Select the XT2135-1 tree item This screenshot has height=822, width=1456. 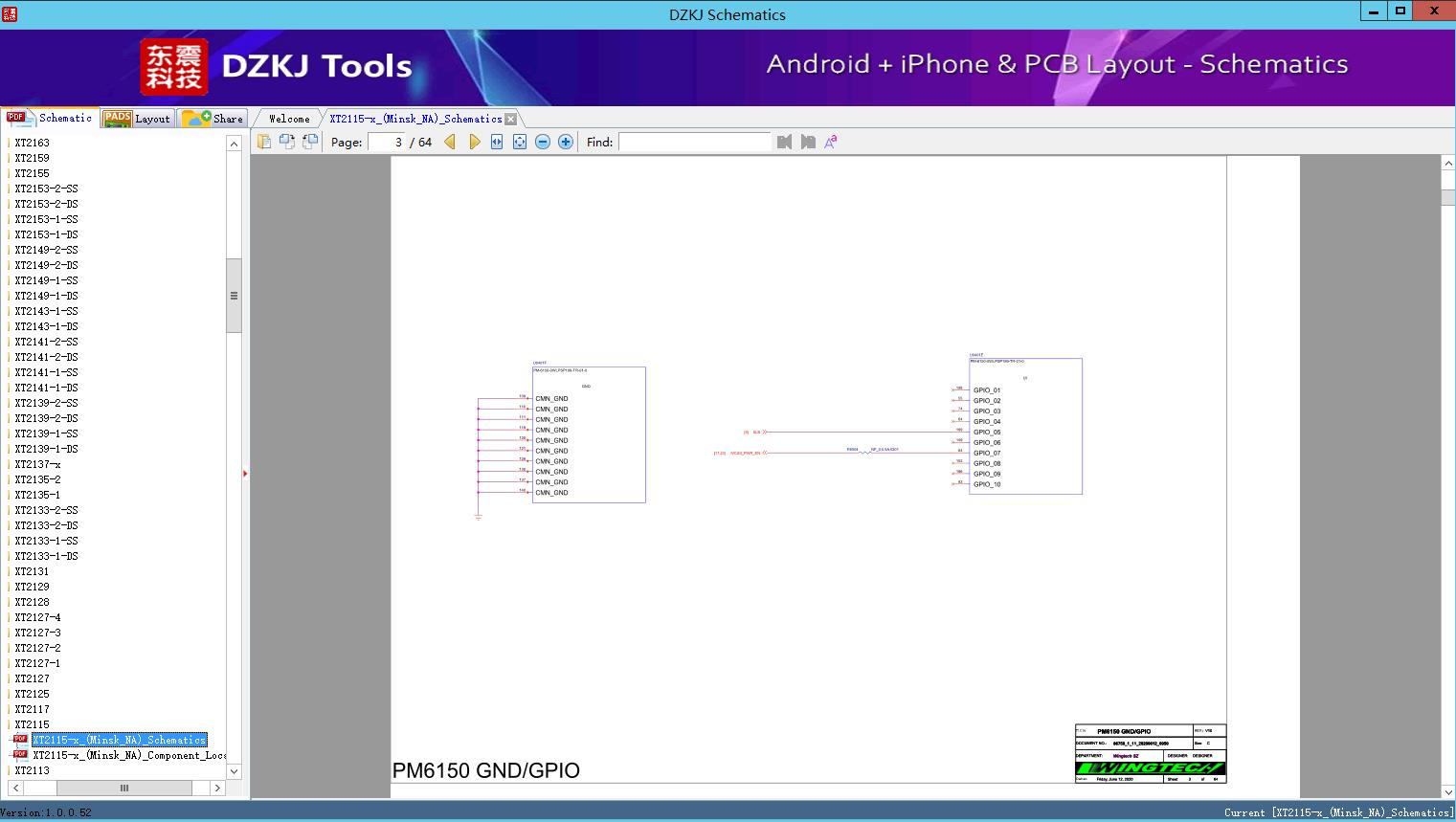pos(37,495)
